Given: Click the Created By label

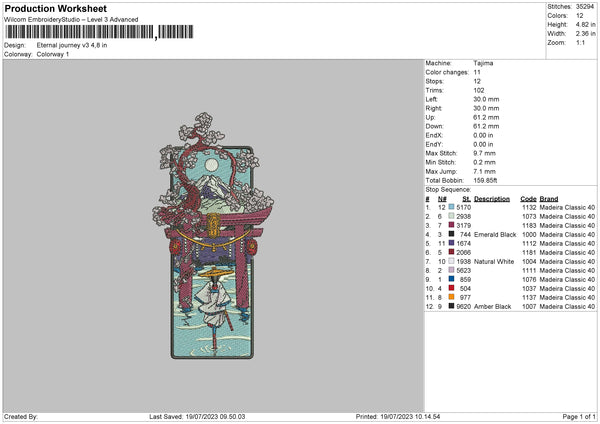Looking at the screenshot, I should coord(21,417).
